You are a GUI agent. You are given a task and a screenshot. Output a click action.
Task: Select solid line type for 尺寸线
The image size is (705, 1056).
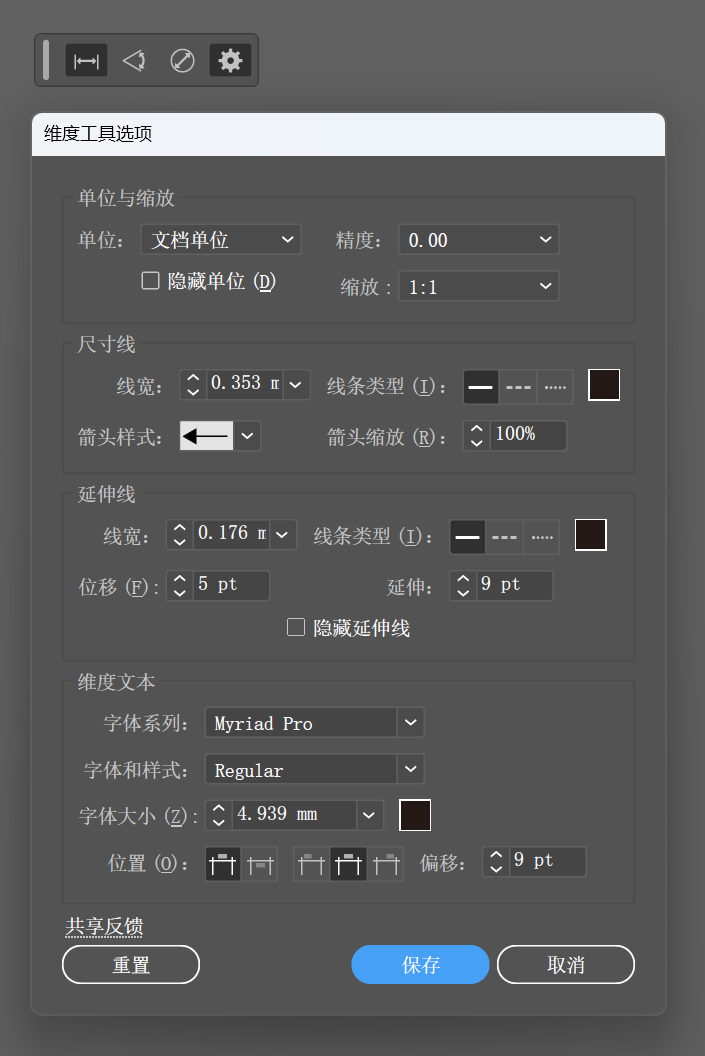[481, 387]
